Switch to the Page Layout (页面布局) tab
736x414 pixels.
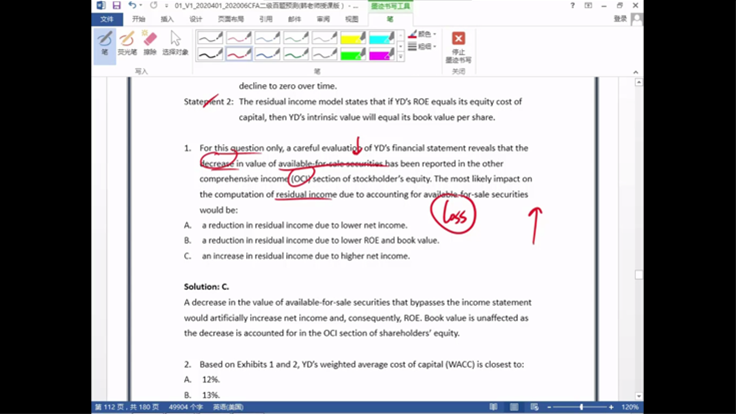230,19
